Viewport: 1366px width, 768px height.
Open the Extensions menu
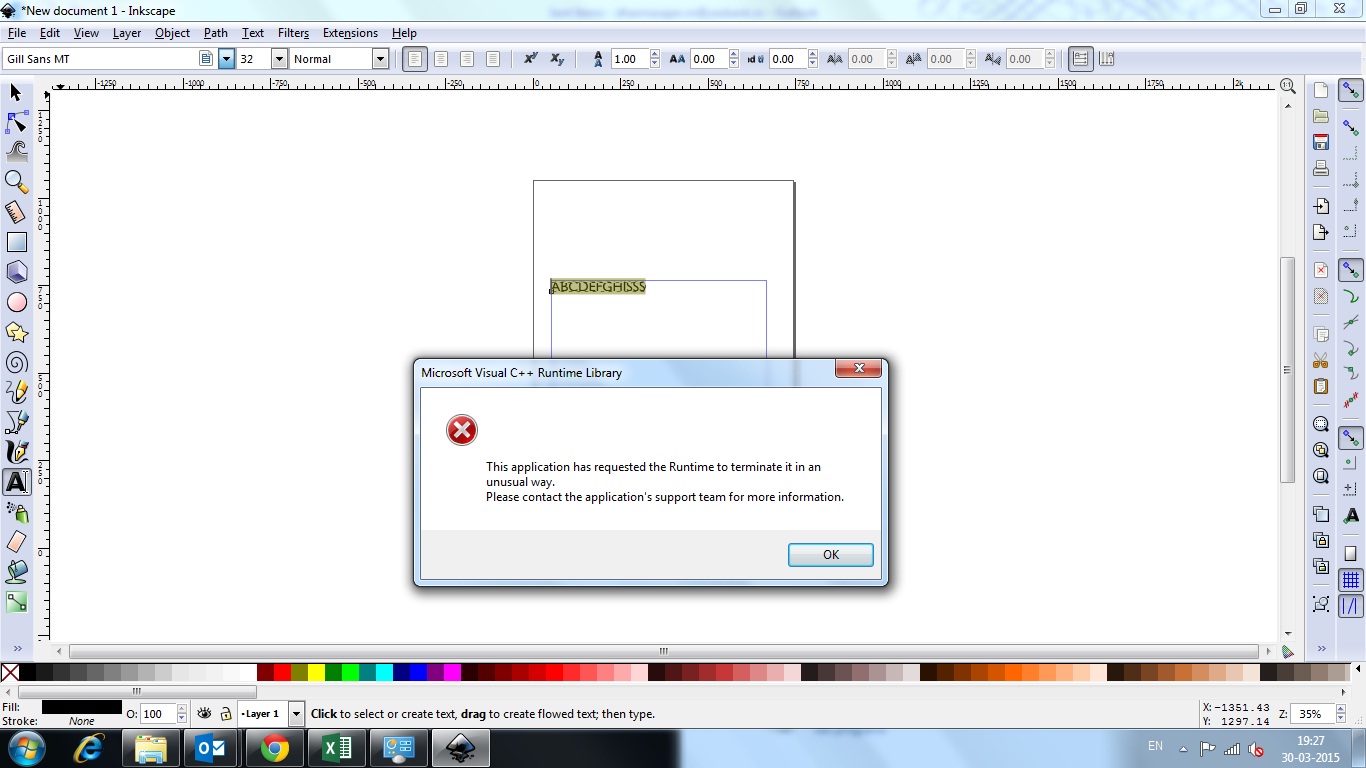coord(350,33)
